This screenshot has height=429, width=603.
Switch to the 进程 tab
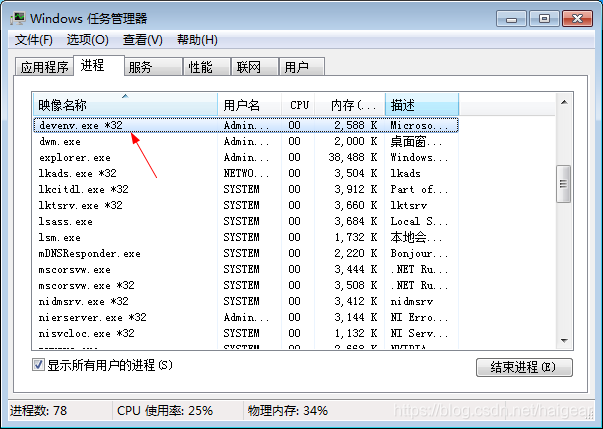pos(99,65)
